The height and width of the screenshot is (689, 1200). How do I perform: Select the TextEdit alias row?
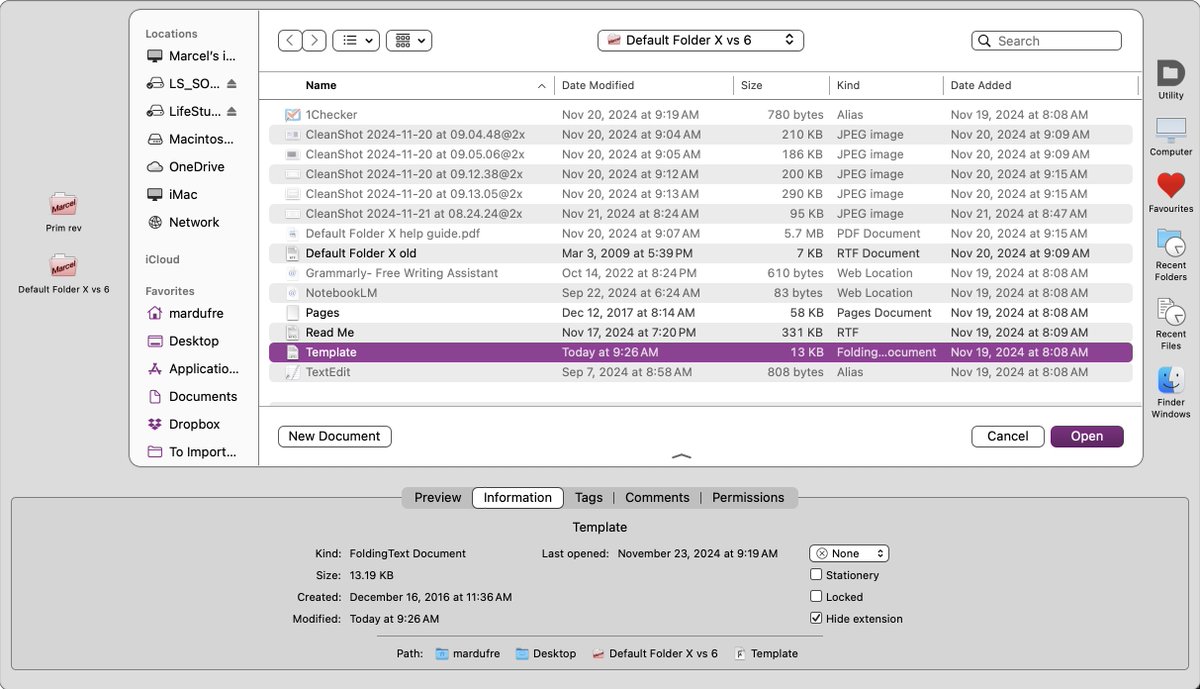point(700,372)
